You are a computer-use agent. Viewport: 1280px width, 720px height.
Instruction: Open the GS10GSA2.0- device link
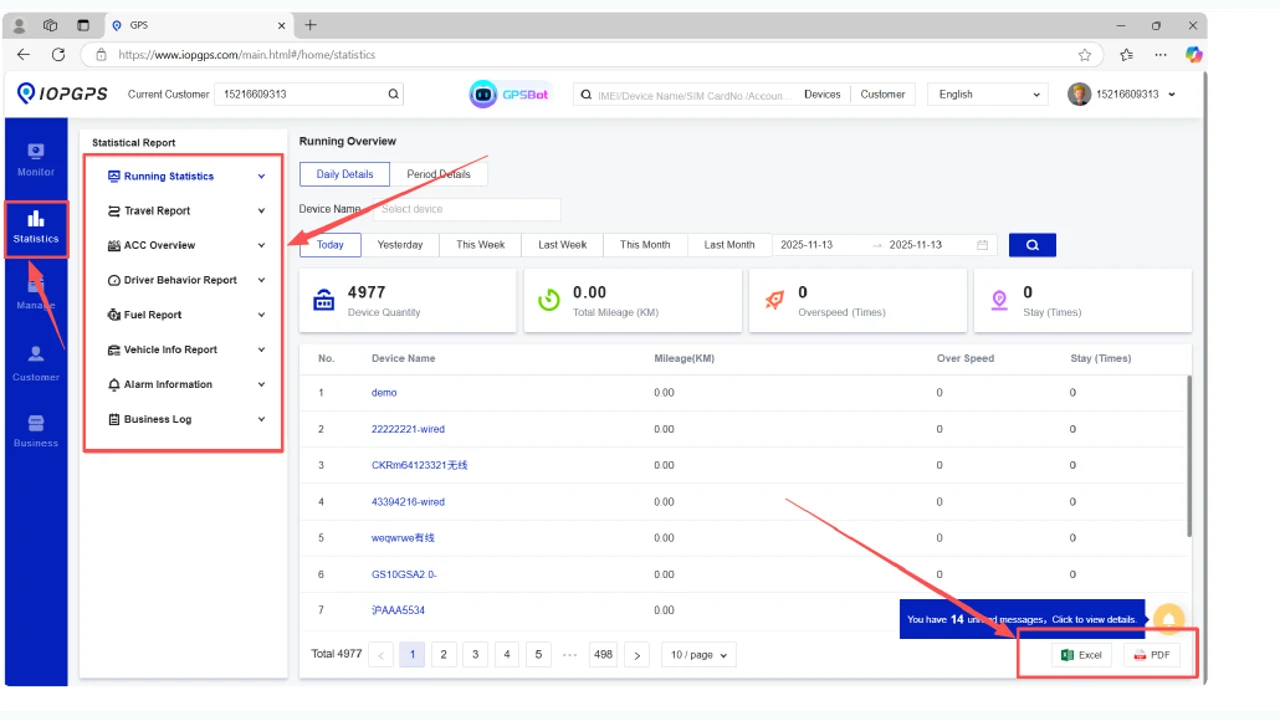tap(404, 575)
